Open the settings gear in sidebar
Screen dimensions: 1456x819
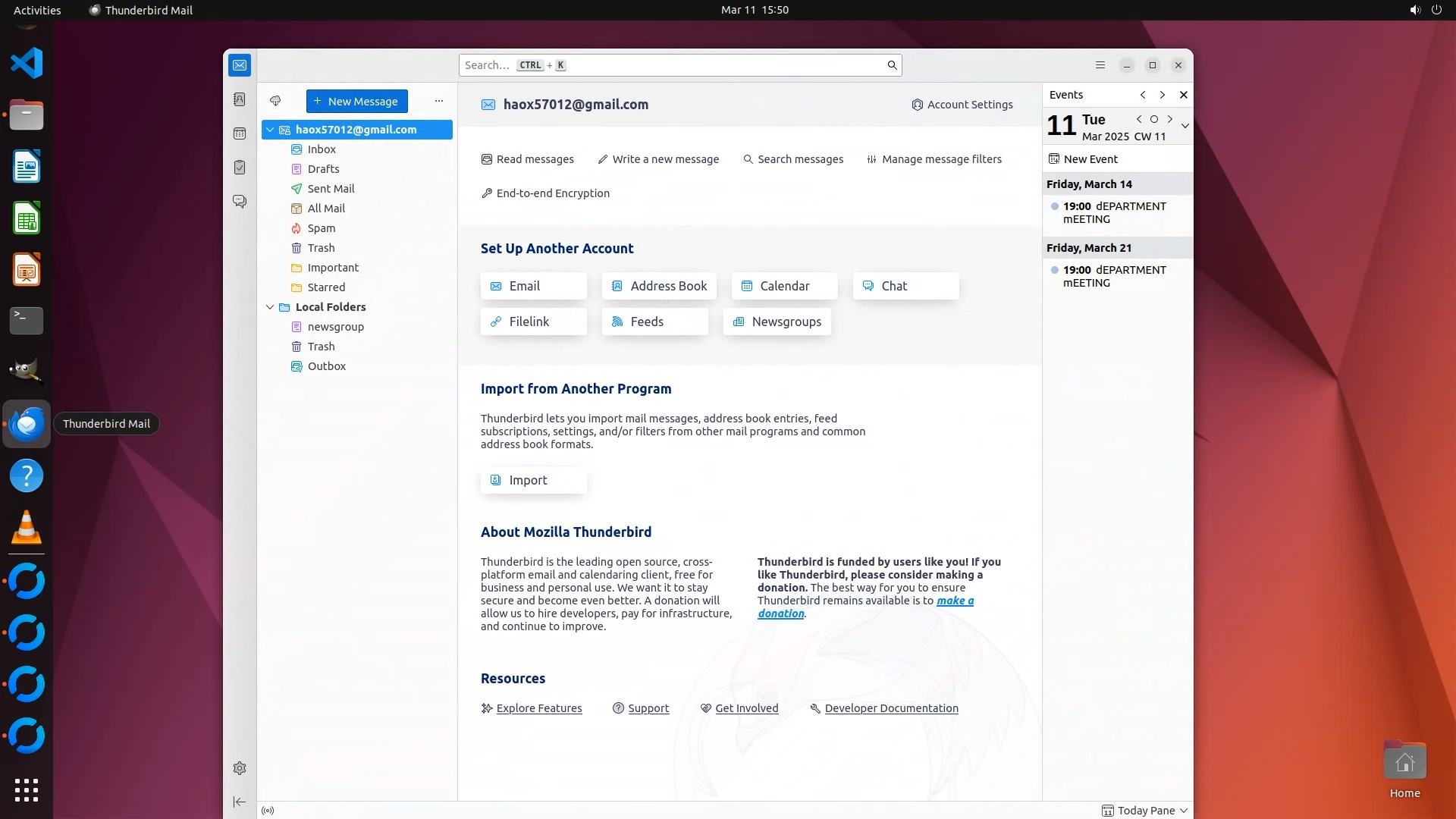240,768
